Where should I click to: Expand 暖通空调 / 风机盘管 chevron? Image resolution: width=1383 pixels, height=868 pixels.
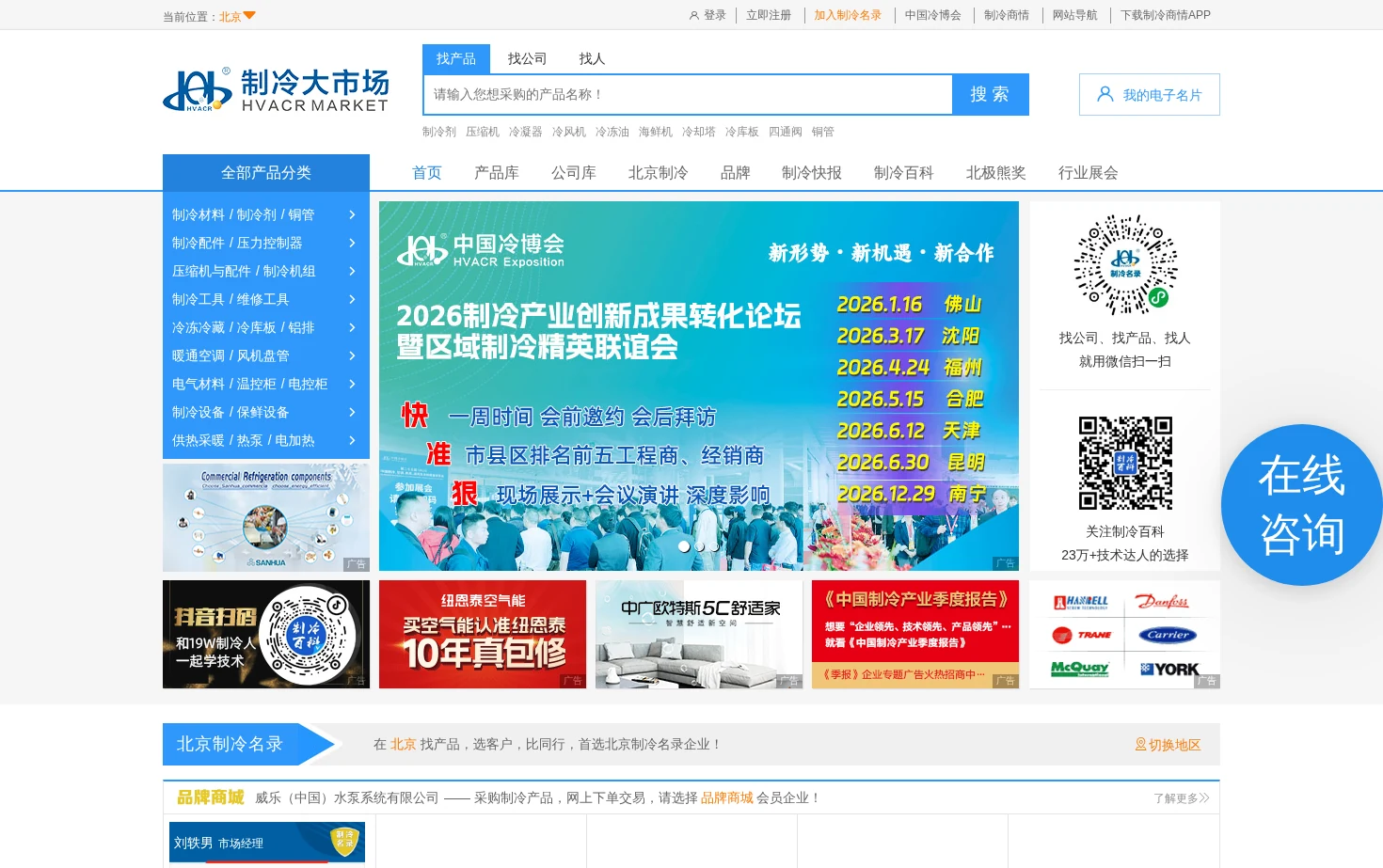click(x=352, y=355)
